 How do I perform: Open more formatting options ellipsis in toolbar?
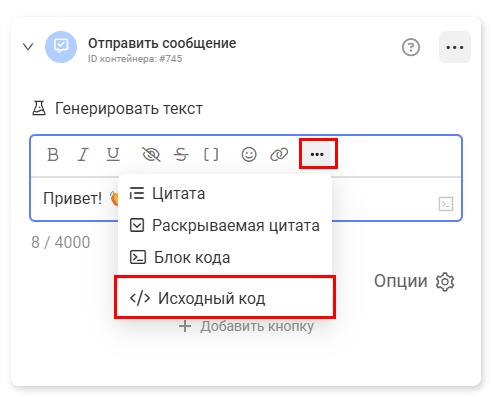pos(317,154)
